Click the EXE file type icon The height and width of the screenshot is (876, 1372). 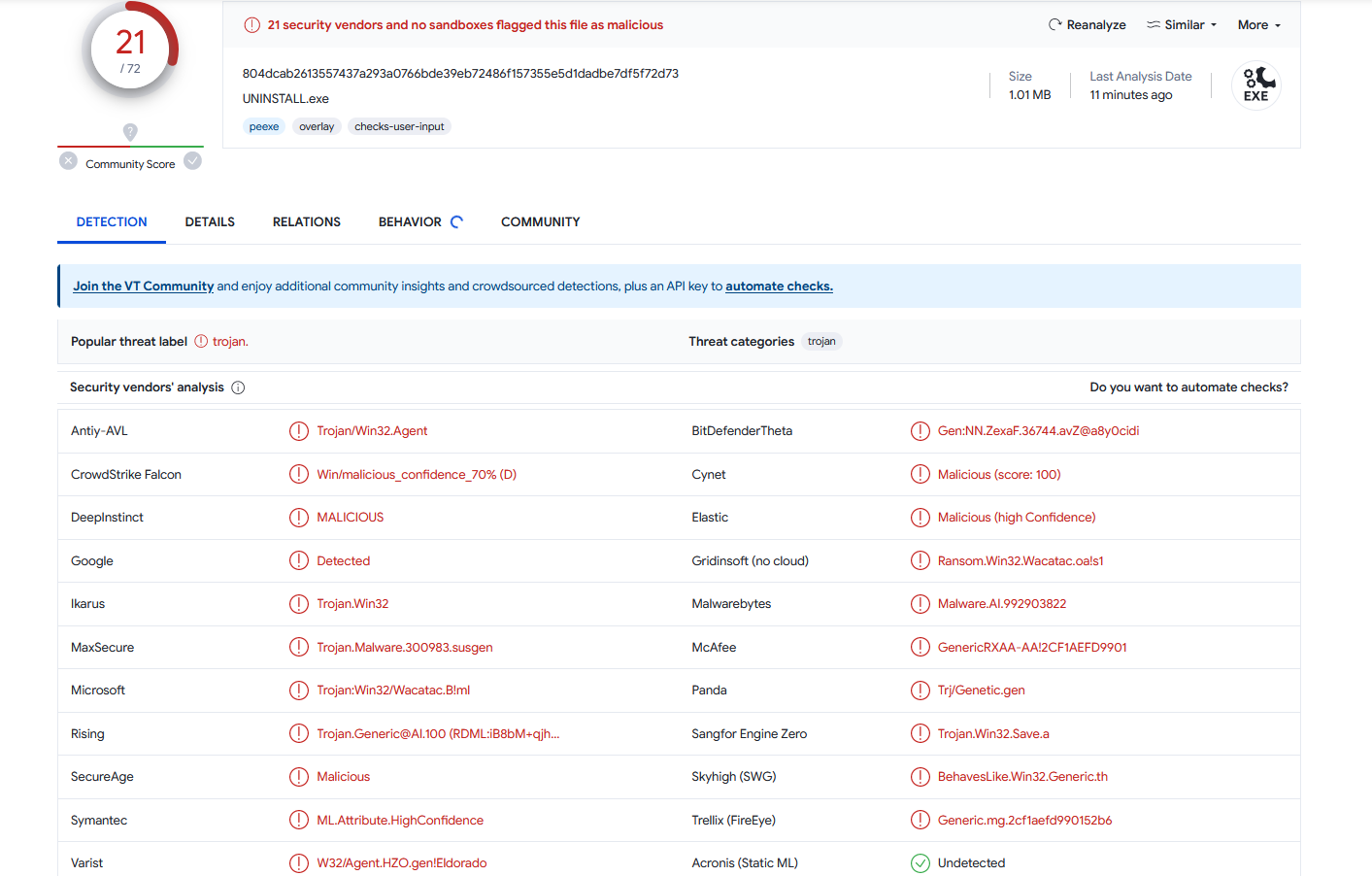pos(1256,85)
